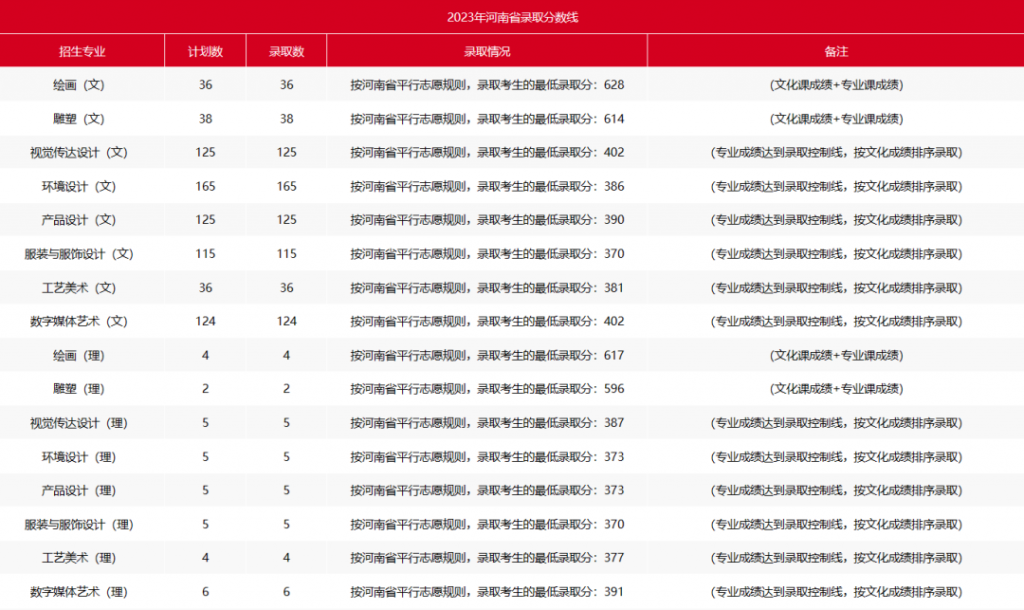Click the major name "服装与服饰设计（文）"
The width and height of the screenshot is (1024, 610).
click(x=79, y=254)
